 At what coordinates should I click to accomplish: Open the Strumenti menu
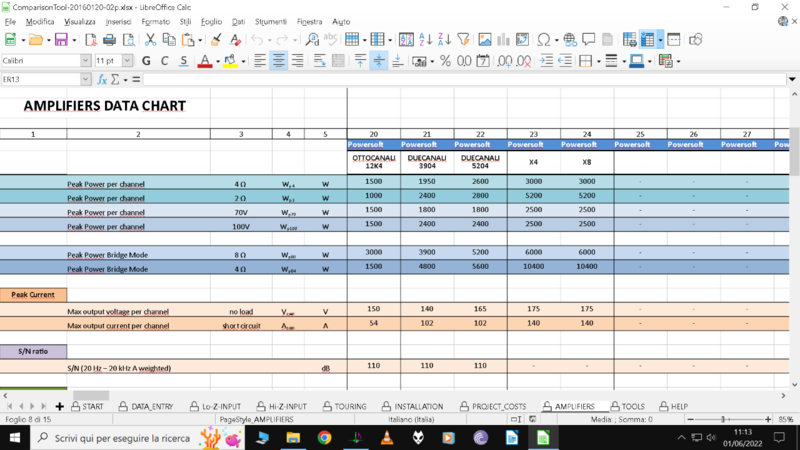271,21
